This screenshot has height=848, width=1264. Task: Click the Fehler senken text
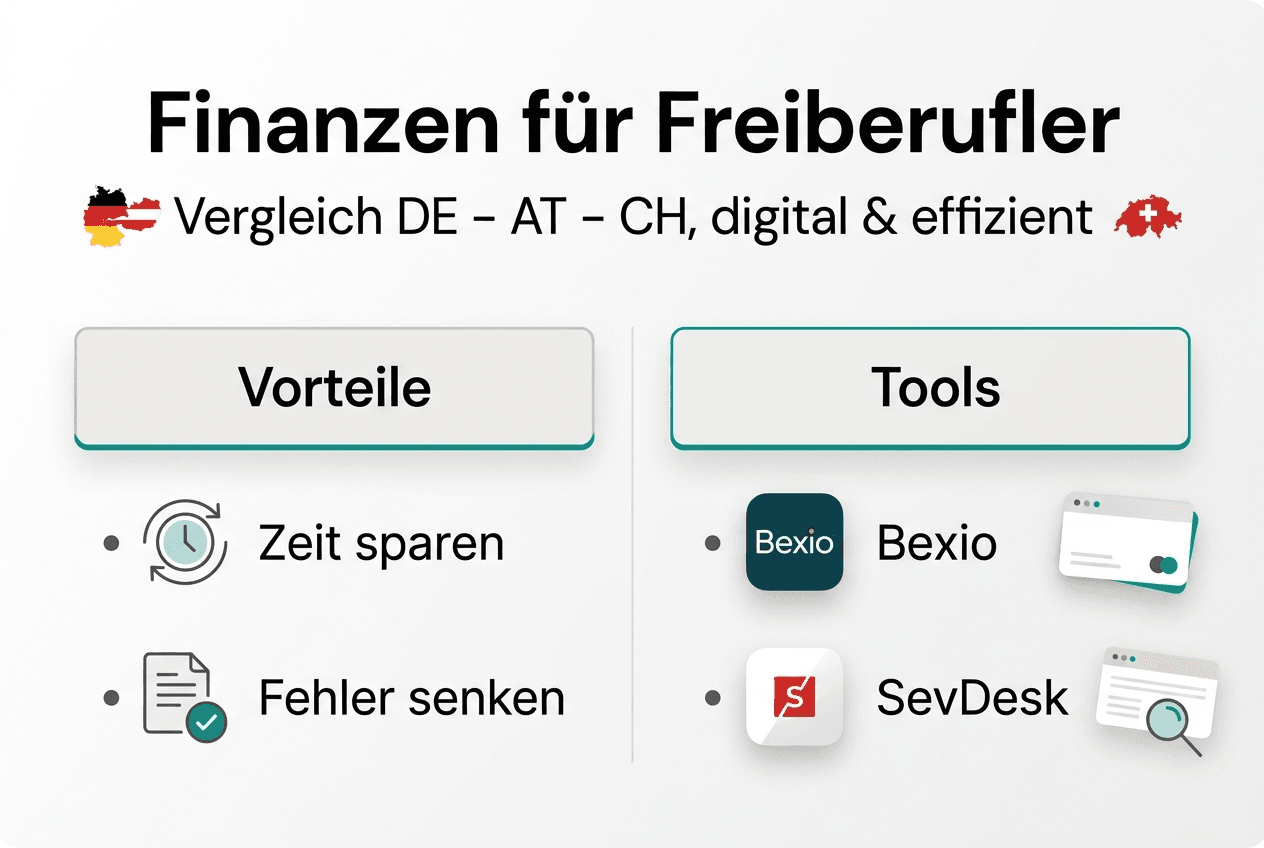(411, 698)
